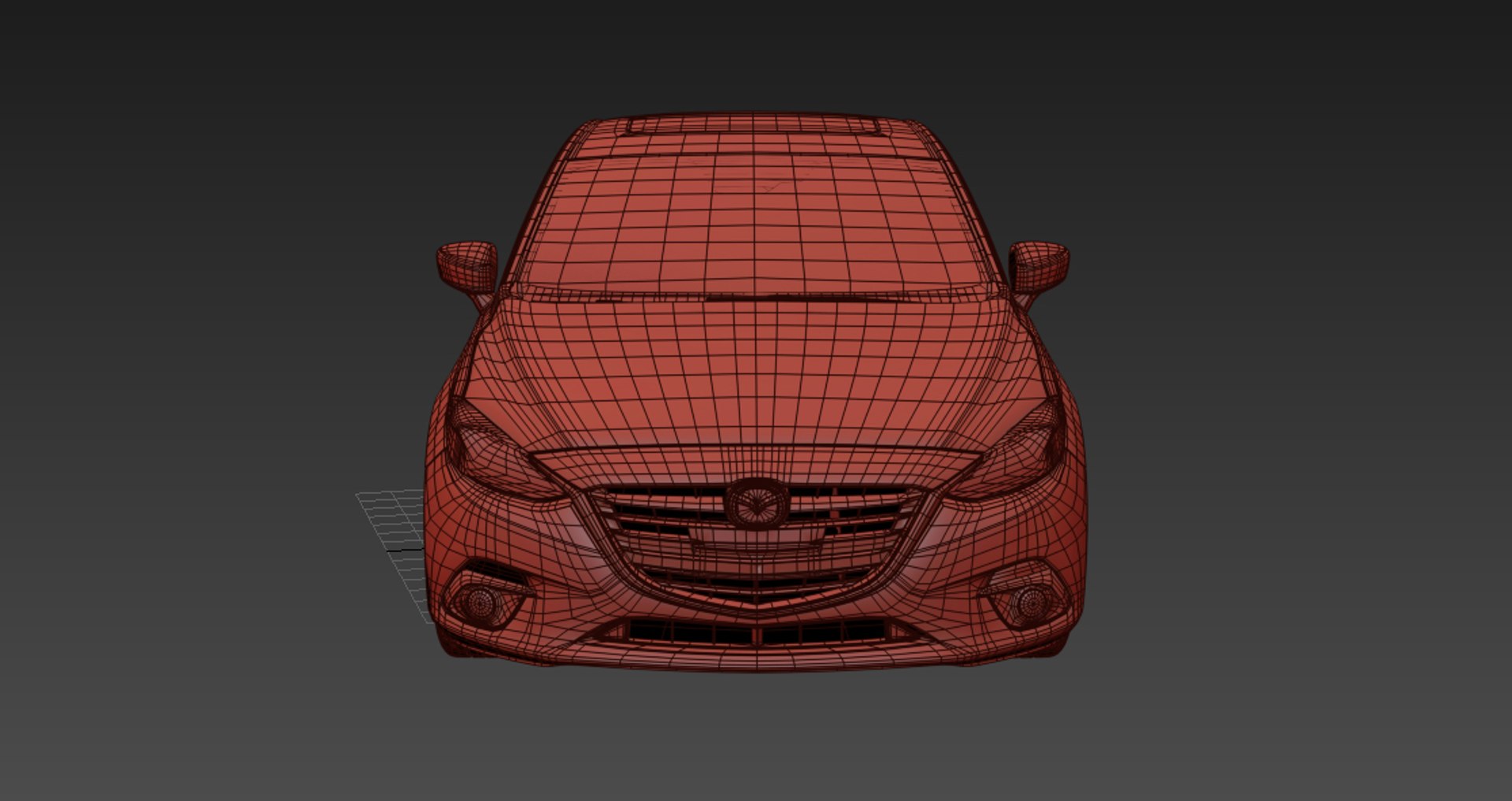Screen dimensions: 1512x801
Task: Click the round fog light at the viewport's right
Action: [x=1031, y=602]
